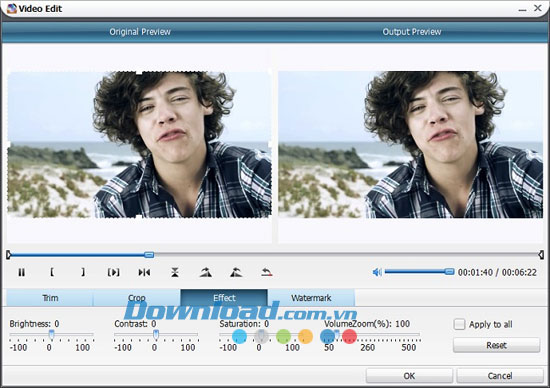Click the undo rotation icon with red mark
Screen dimensions: 550x388
pyautogui.click(x=267, y=272)
